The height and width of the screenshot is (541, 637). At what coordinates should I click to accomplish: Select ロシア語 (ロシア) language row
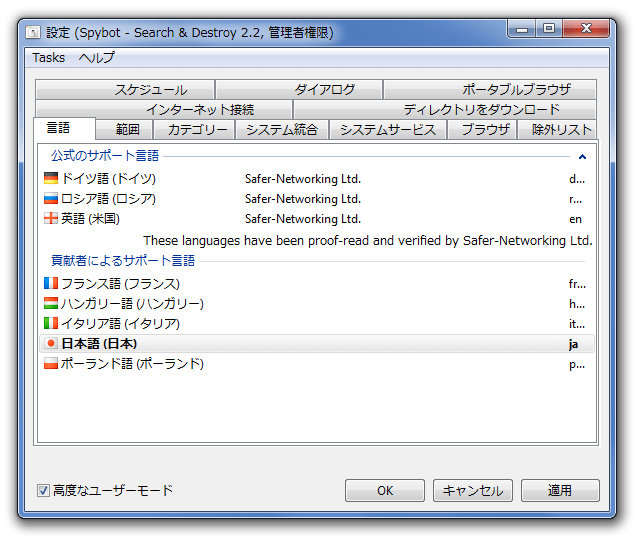tap(317, 199)
